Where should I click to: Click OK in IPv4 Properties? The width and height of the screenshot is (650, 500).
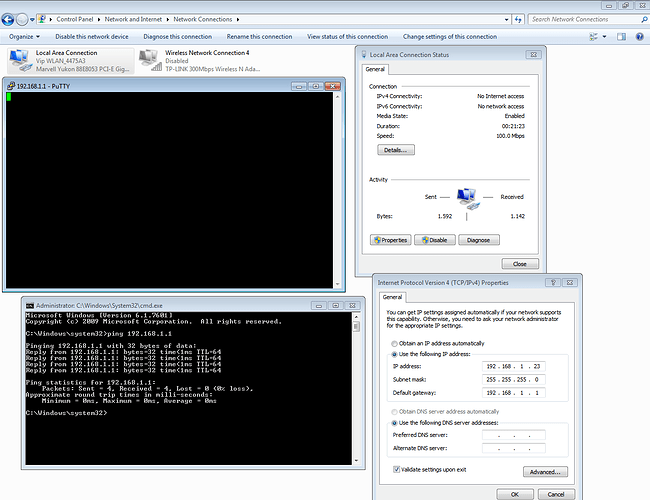coord(515,494)
